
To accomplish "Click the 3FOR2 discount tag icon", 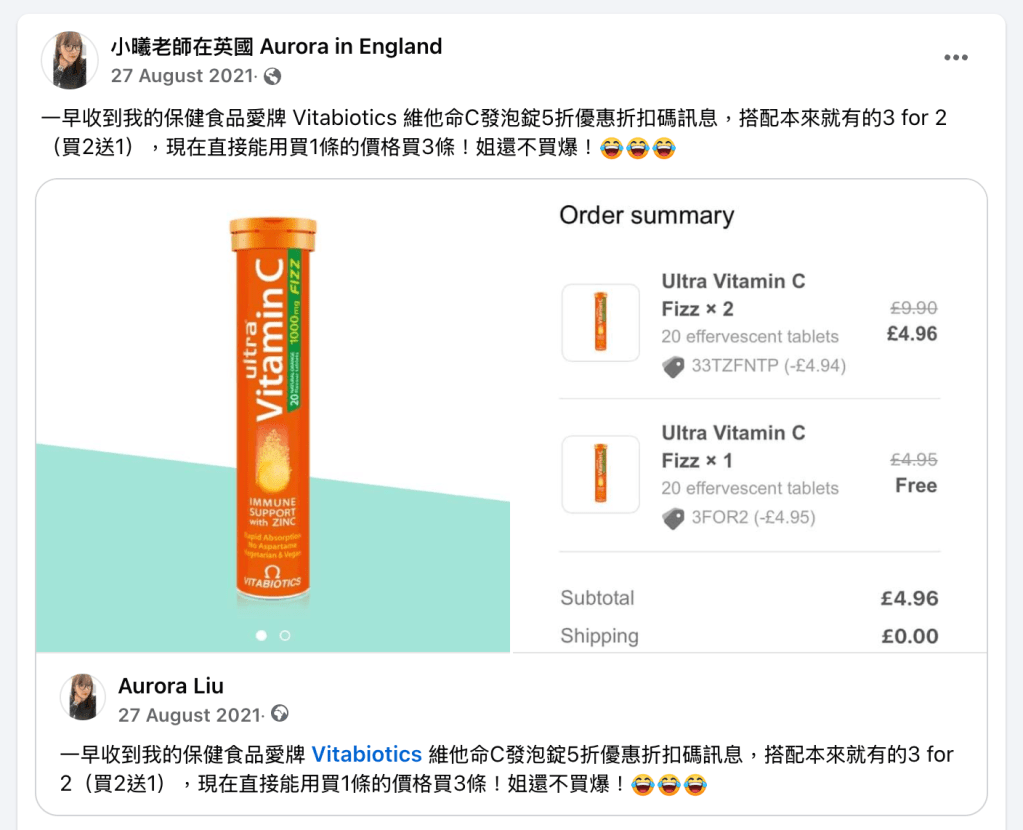I will click(674, 518).
